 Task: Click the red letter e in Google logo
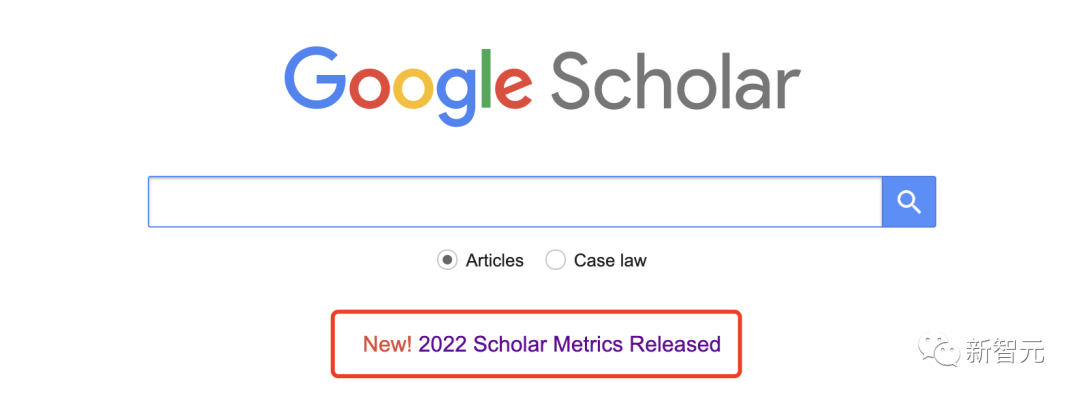click(x=514, y=87)
